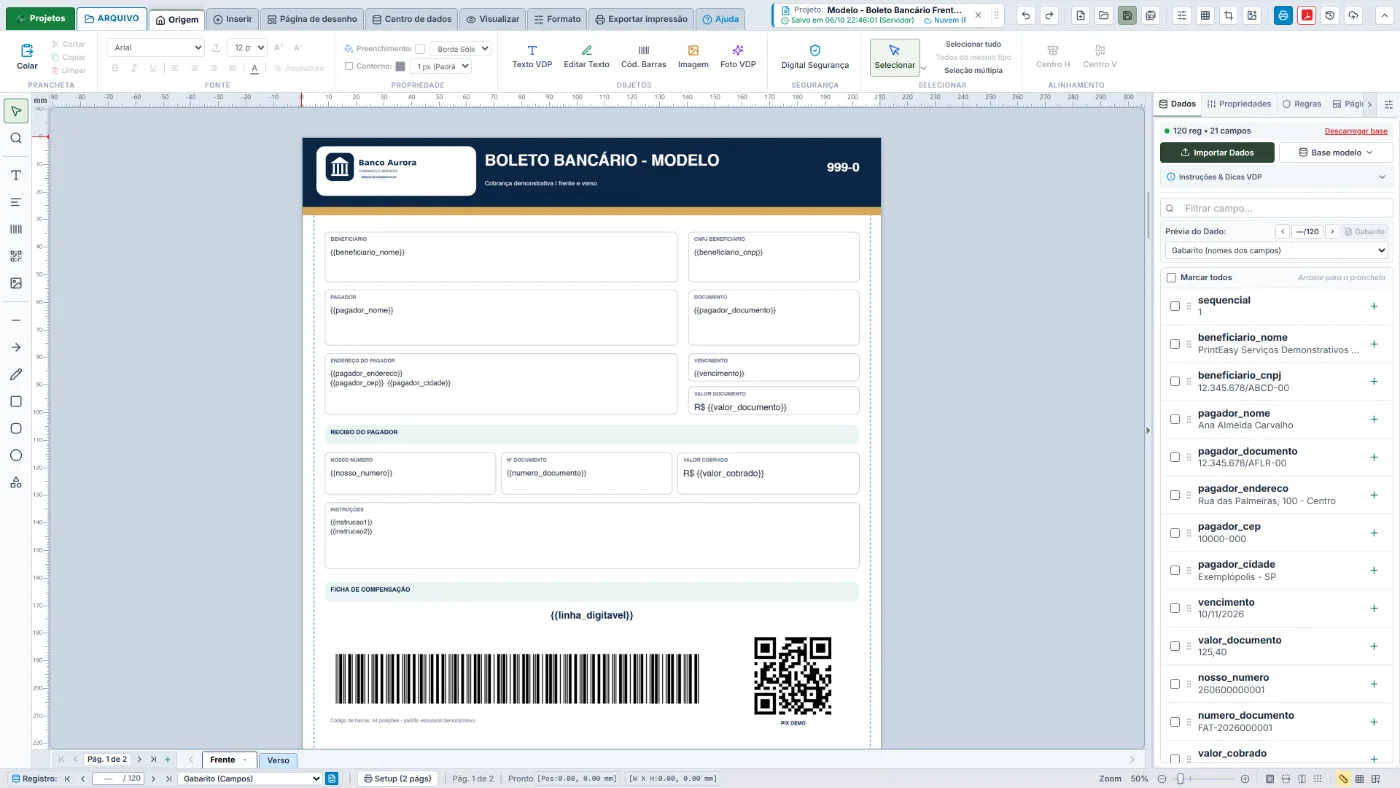
Task: Select the zoom magnifier tool in left toolbar
Action: tap(16, 138)
